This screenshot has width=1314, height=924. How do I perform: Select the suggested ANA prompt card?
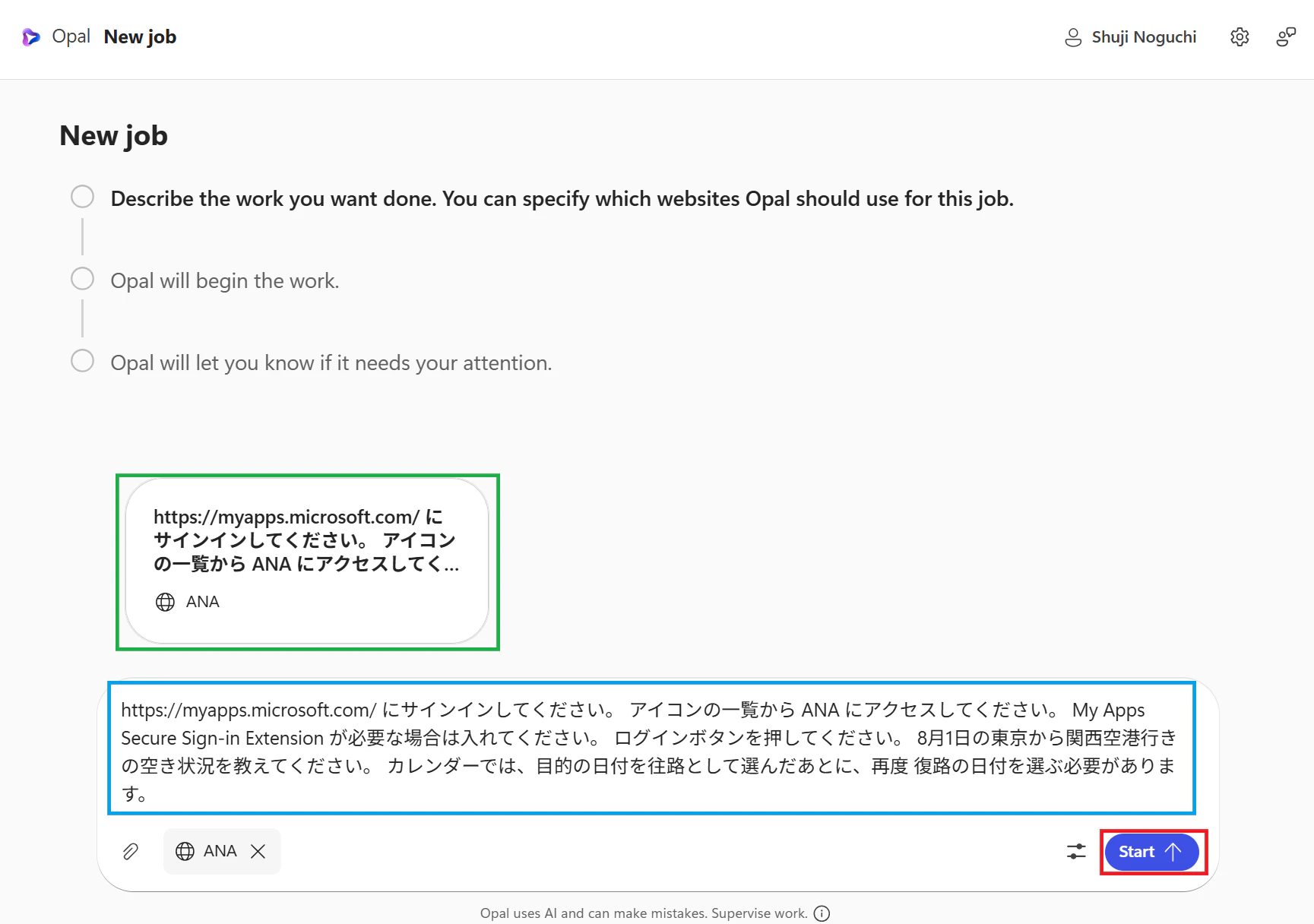[307, 562]
